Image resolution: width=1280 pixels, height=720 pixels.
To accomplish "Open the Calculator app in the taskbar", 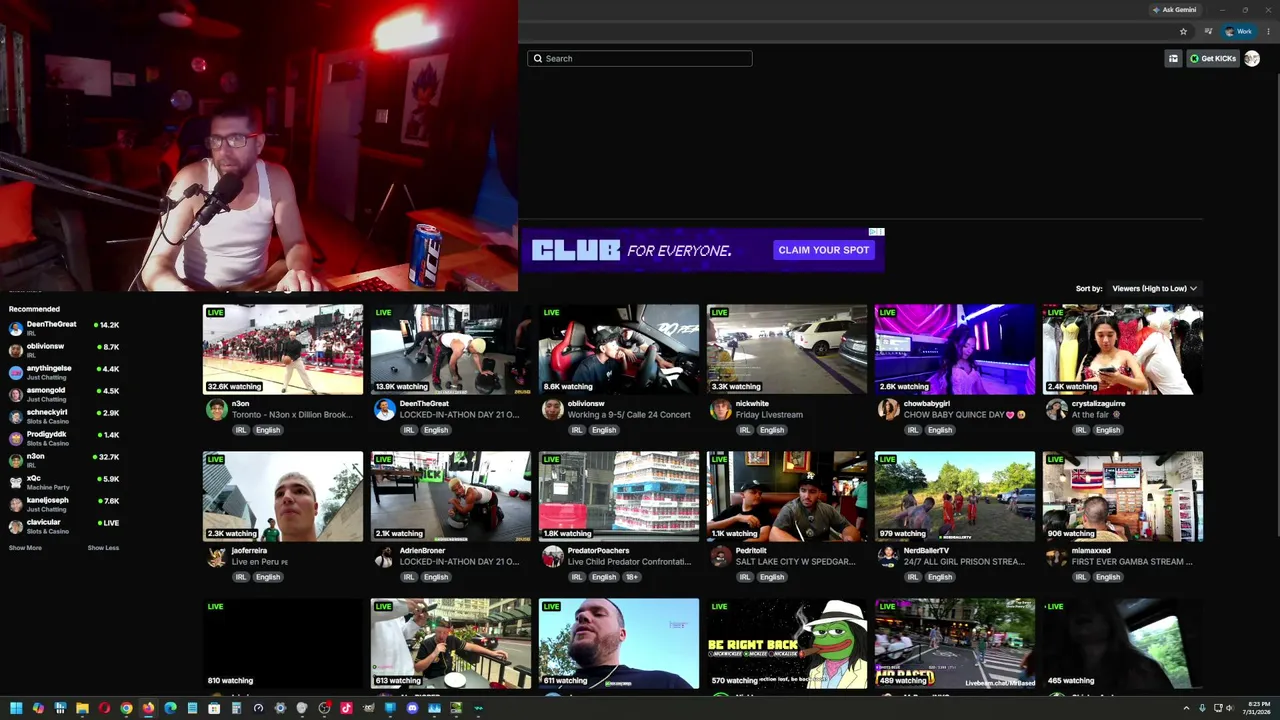I will 236,708.
